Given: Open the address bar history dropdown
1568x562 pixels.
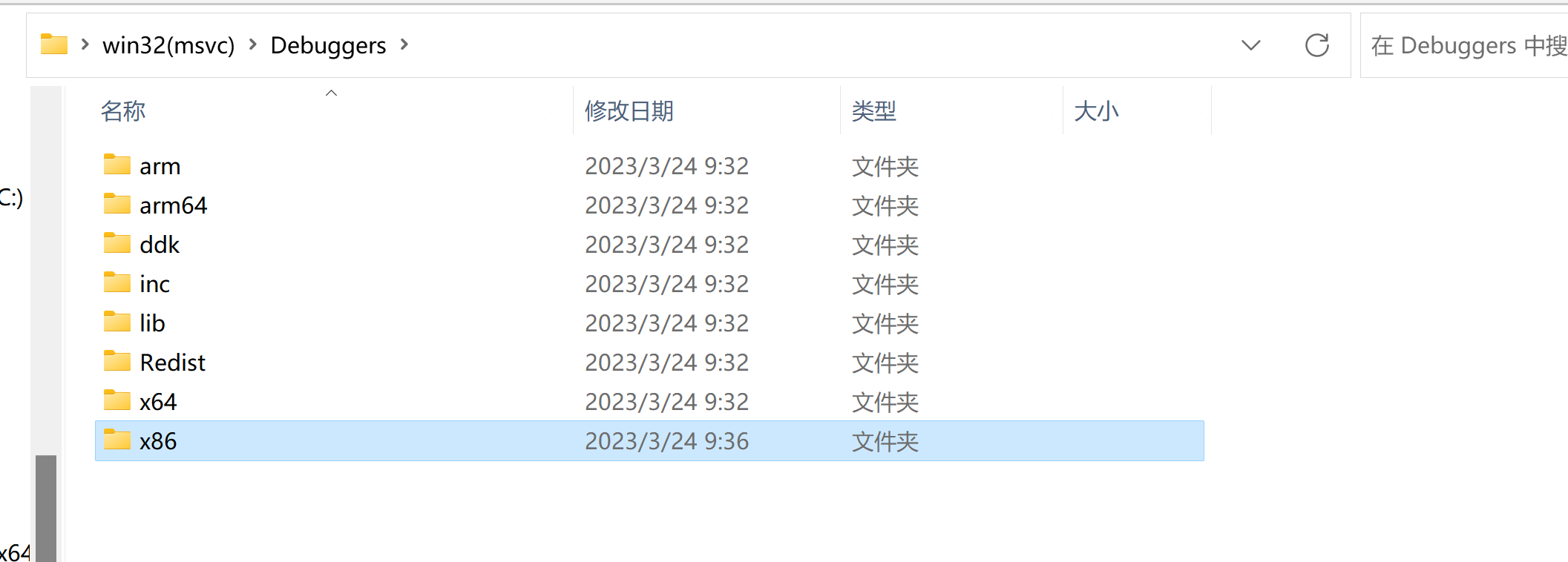Looking at the screenshot, I should 1251,45.
